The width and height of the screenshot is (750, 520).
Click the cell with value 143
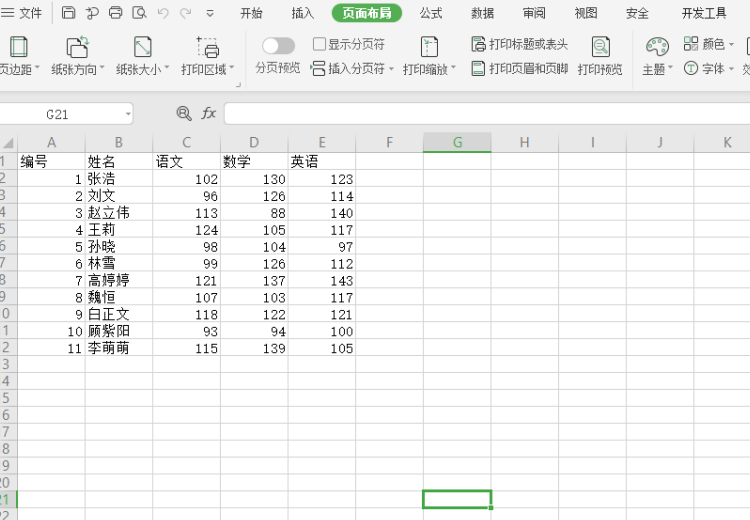[322, 280]
